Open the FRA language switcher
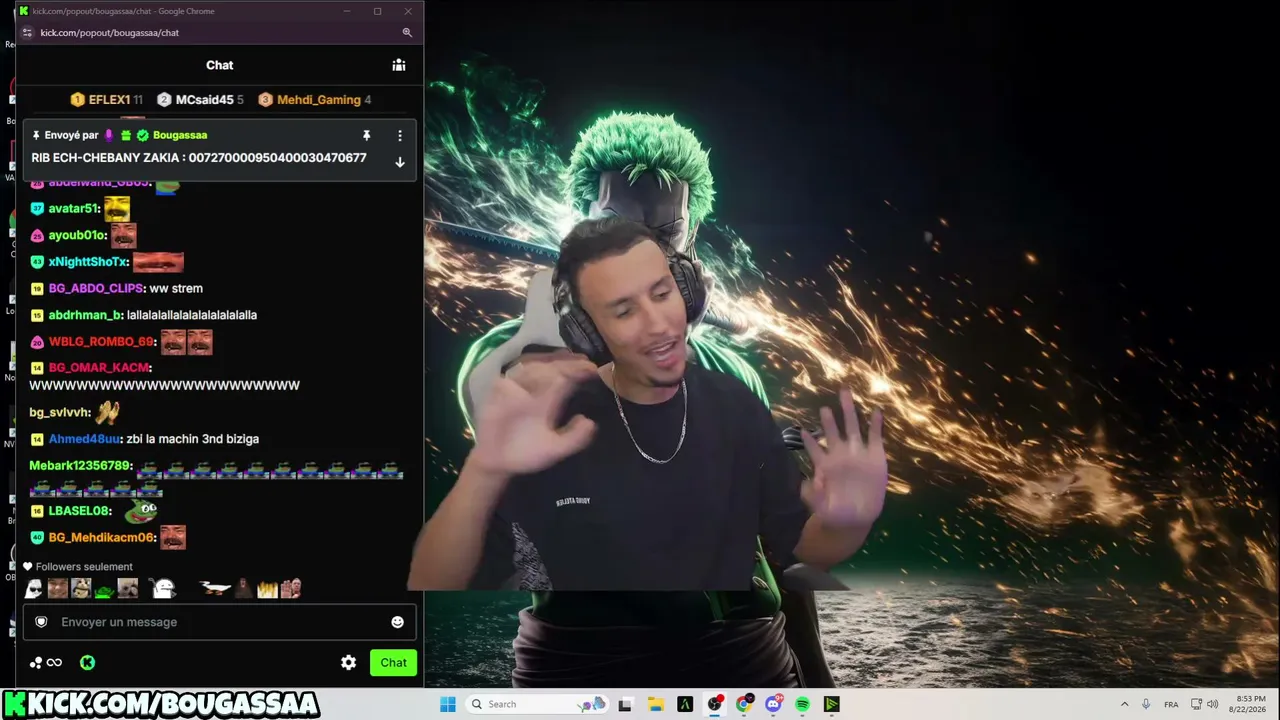Image resolution: width=1280 pixels, height=720 pixels. (1171, 704)
